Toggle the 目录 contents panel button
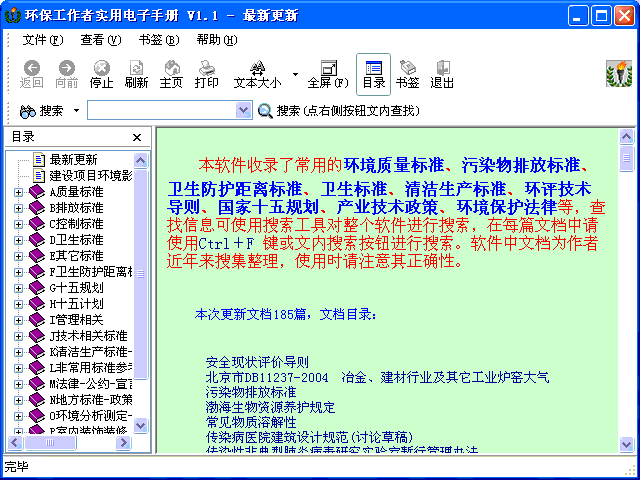The height and width of the screenshot is (480, 640). [374, 74]
